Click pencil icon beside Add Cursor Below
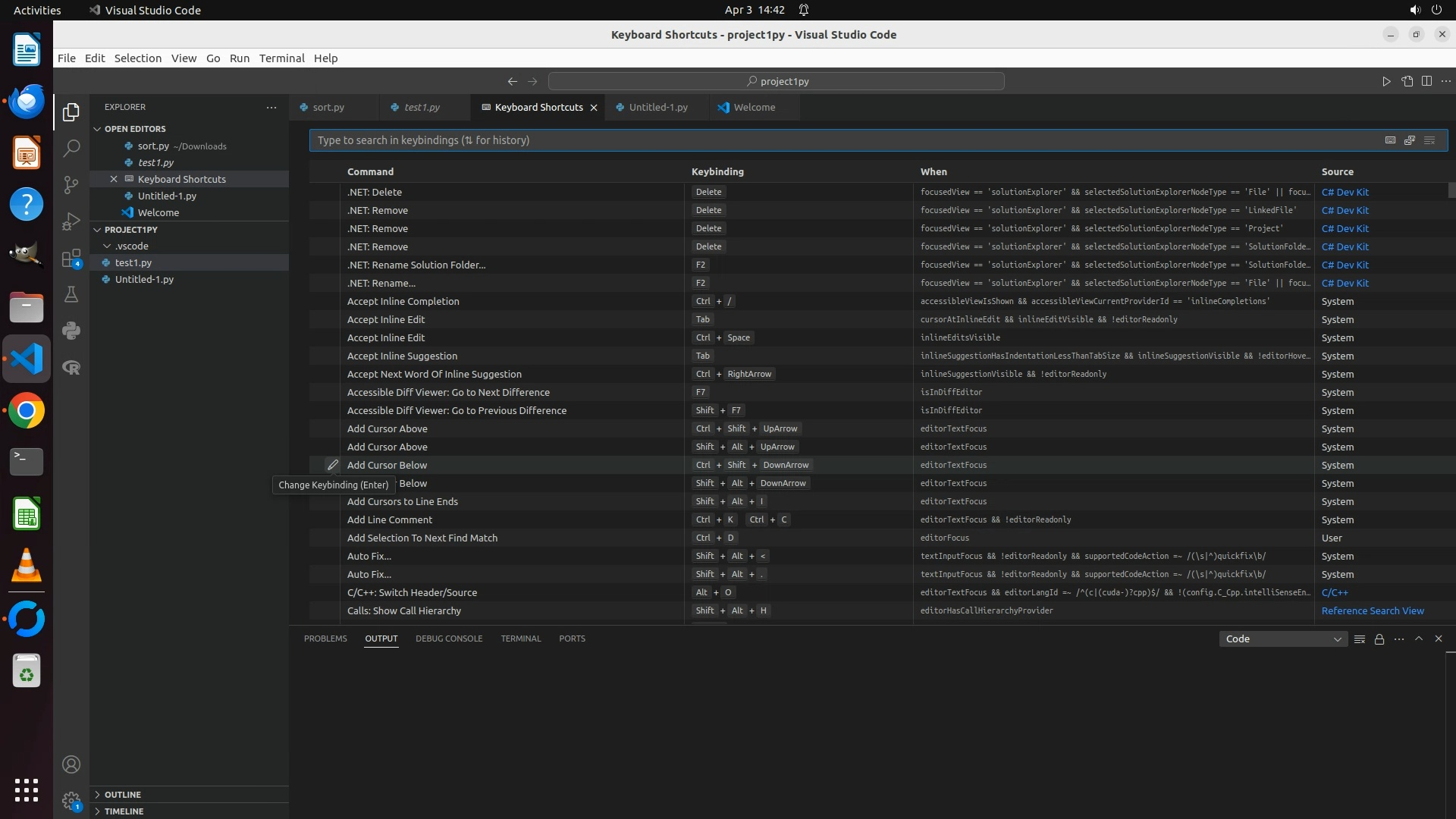Image resolution: width=1456 pixels, height=819 pixels. click(332, 465)
